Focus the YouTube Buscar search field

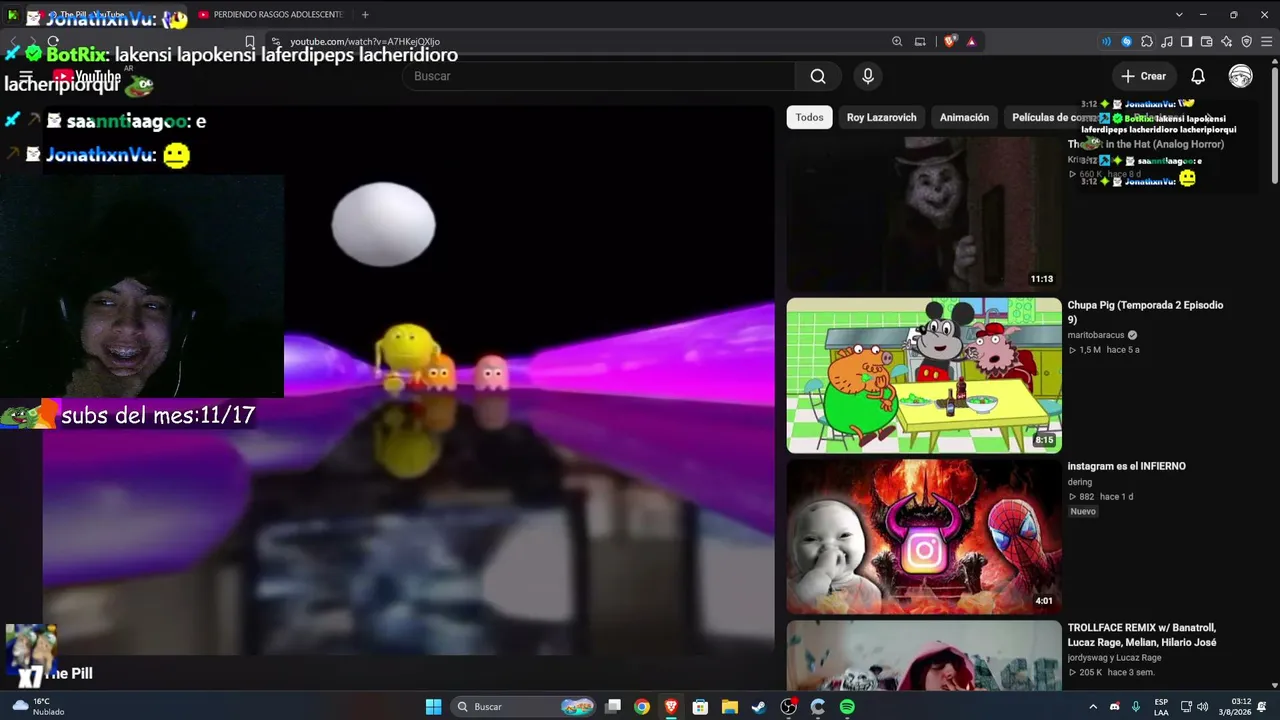click(599, 76)
